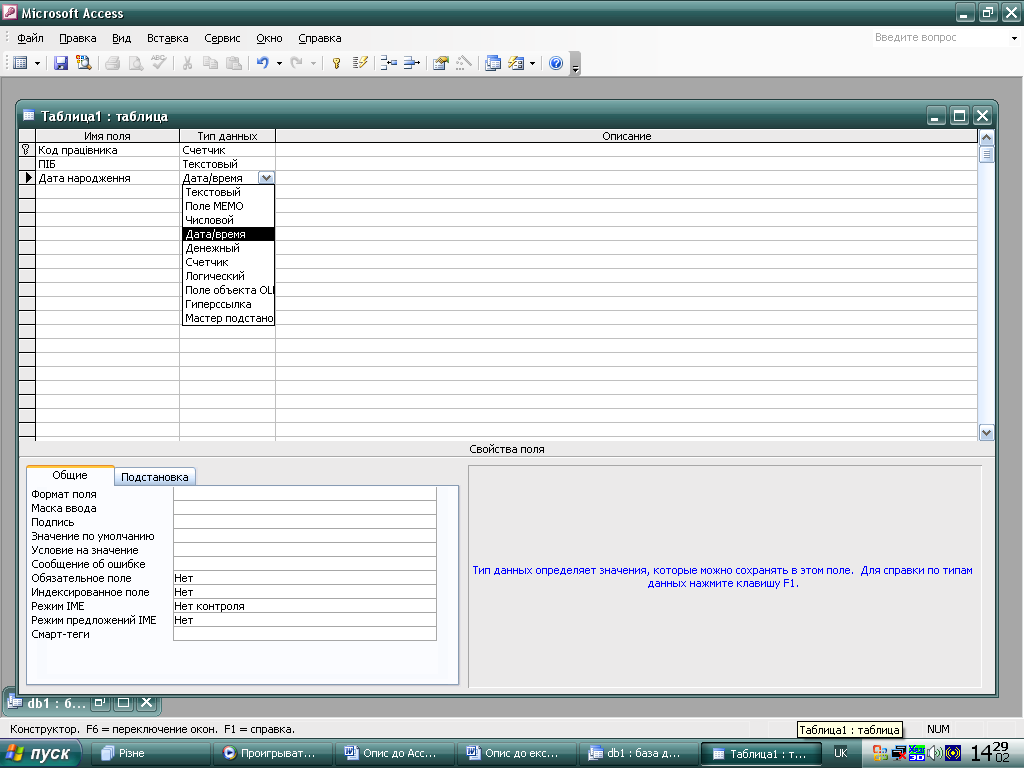Choose 'Счетчик' in the dropdown list
This screenshot has height=768, width=1024.
(229, 262)
